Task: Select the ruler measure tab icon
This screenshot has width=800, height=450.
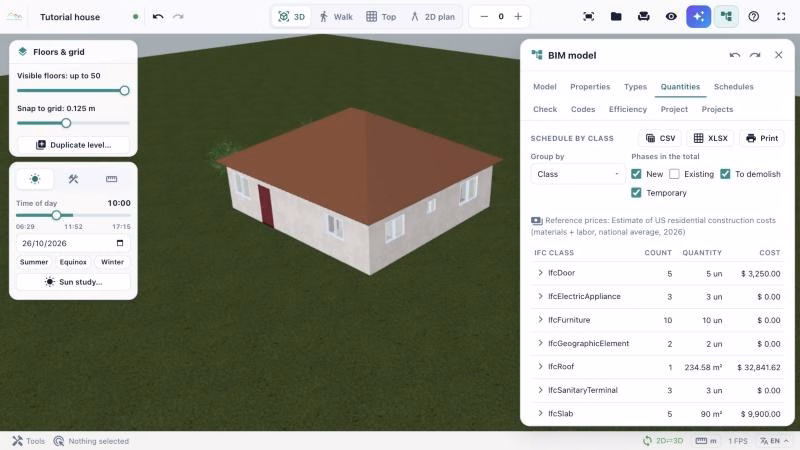Action: [x=111, y=179]
